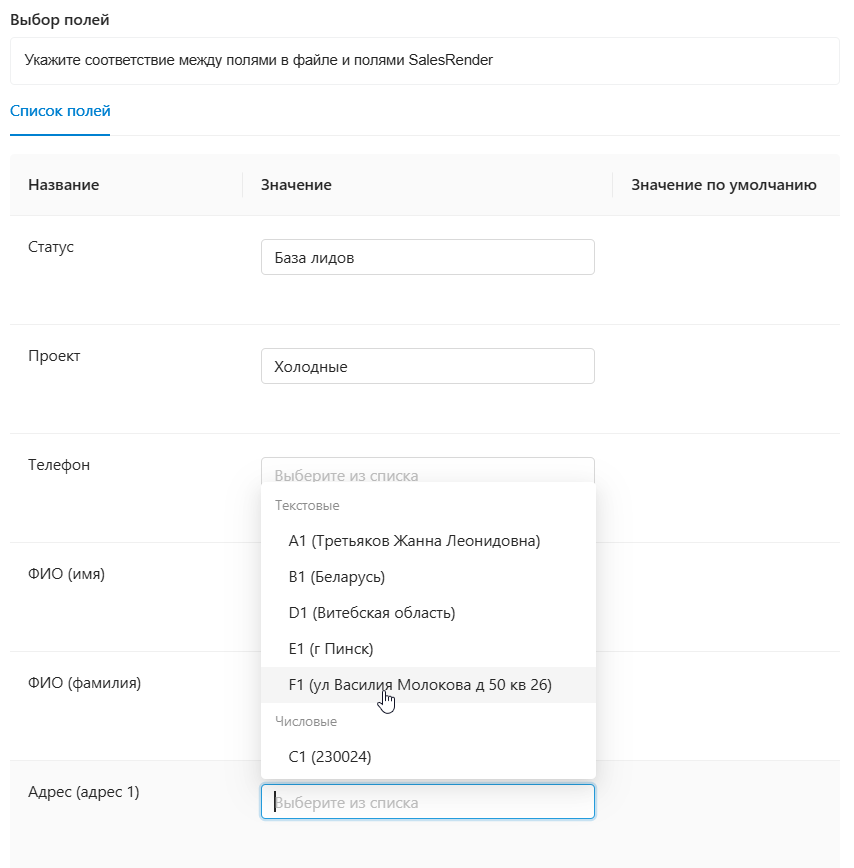Click the Проект row label

coord(54,356)
